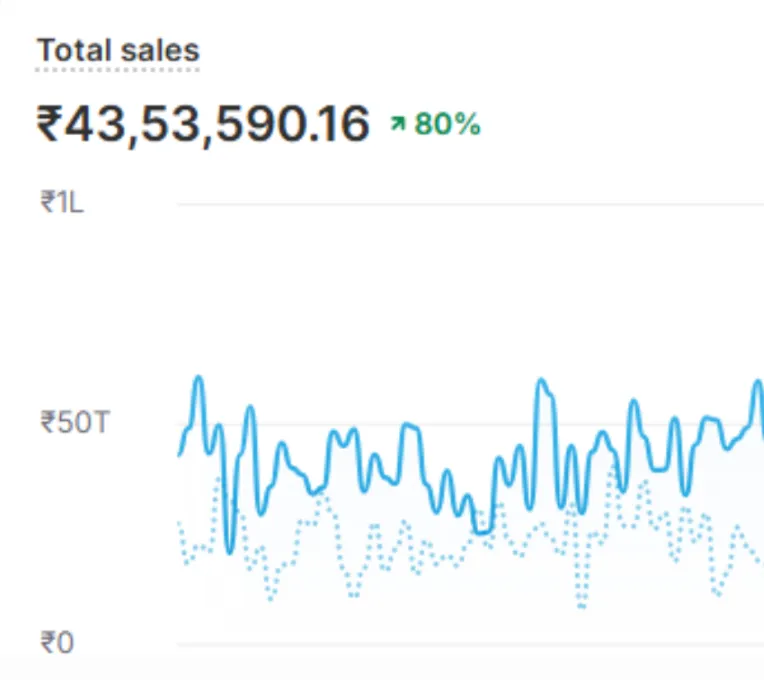Select the solid line's deepest dip near the left

click(230, 551)
